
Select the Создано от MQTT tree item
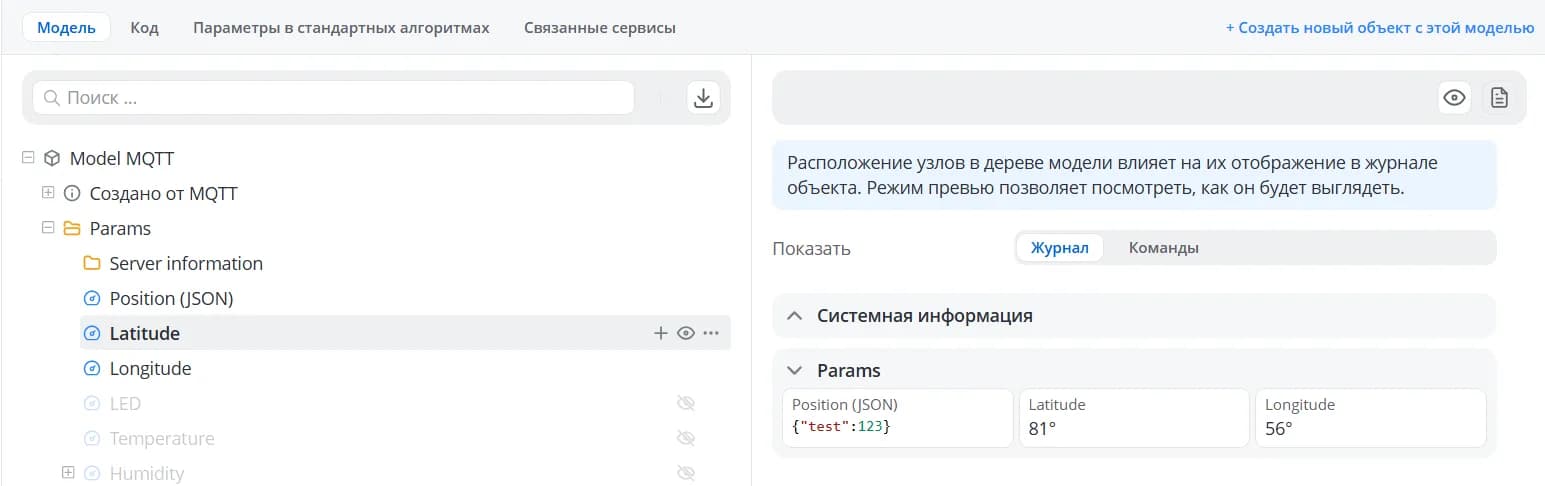click(x=164, y=193)
